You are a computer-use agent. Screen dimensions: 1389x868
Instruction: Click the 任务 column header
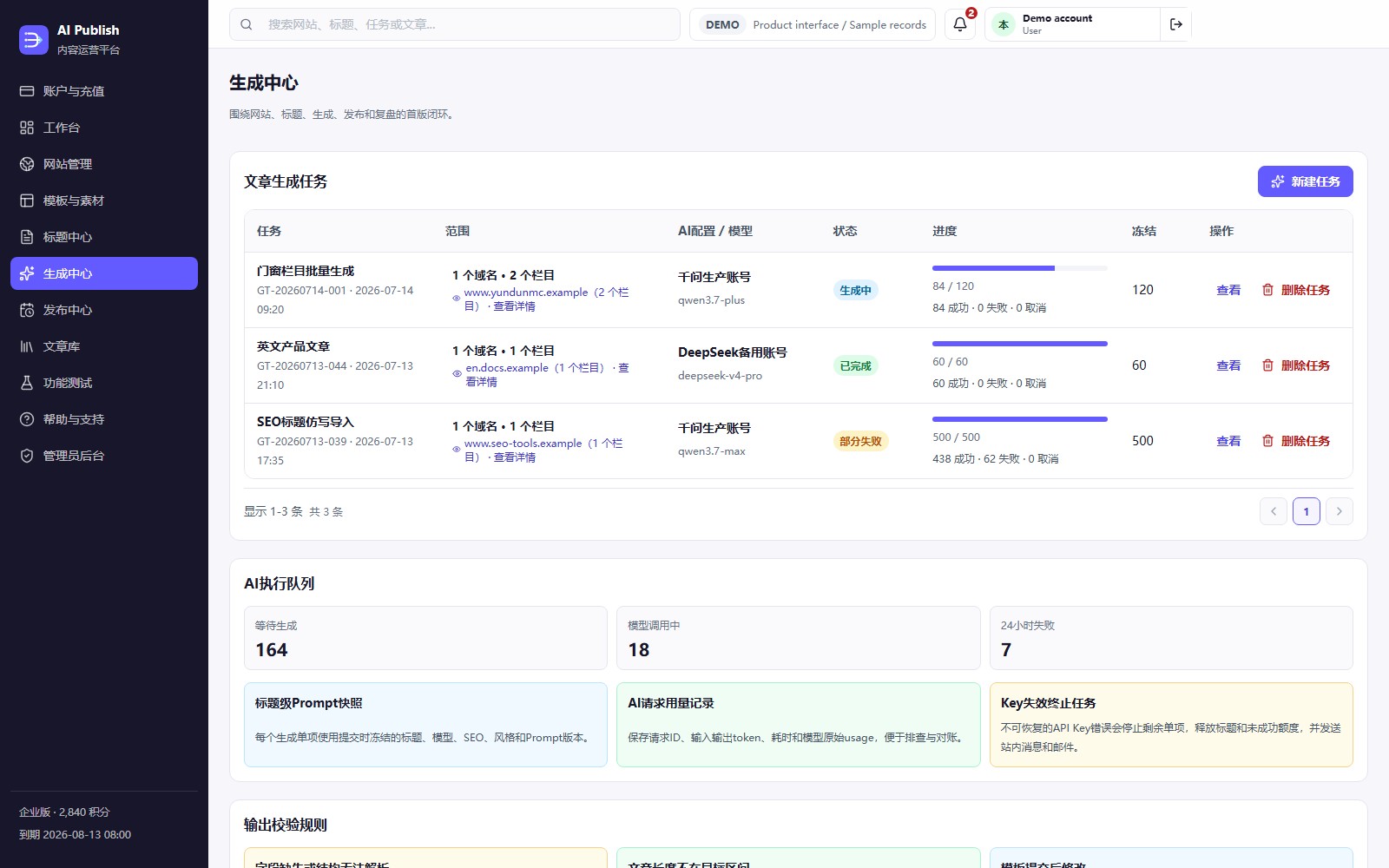[x=269, y=231]
